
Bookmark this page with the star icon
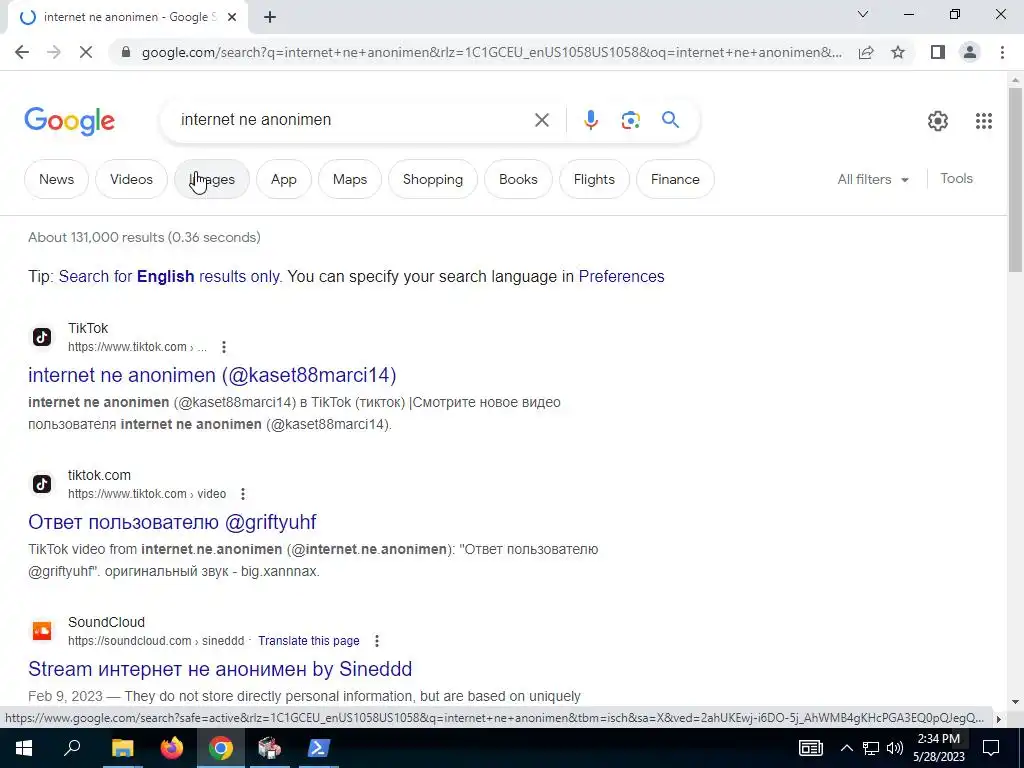pos(898,52)
